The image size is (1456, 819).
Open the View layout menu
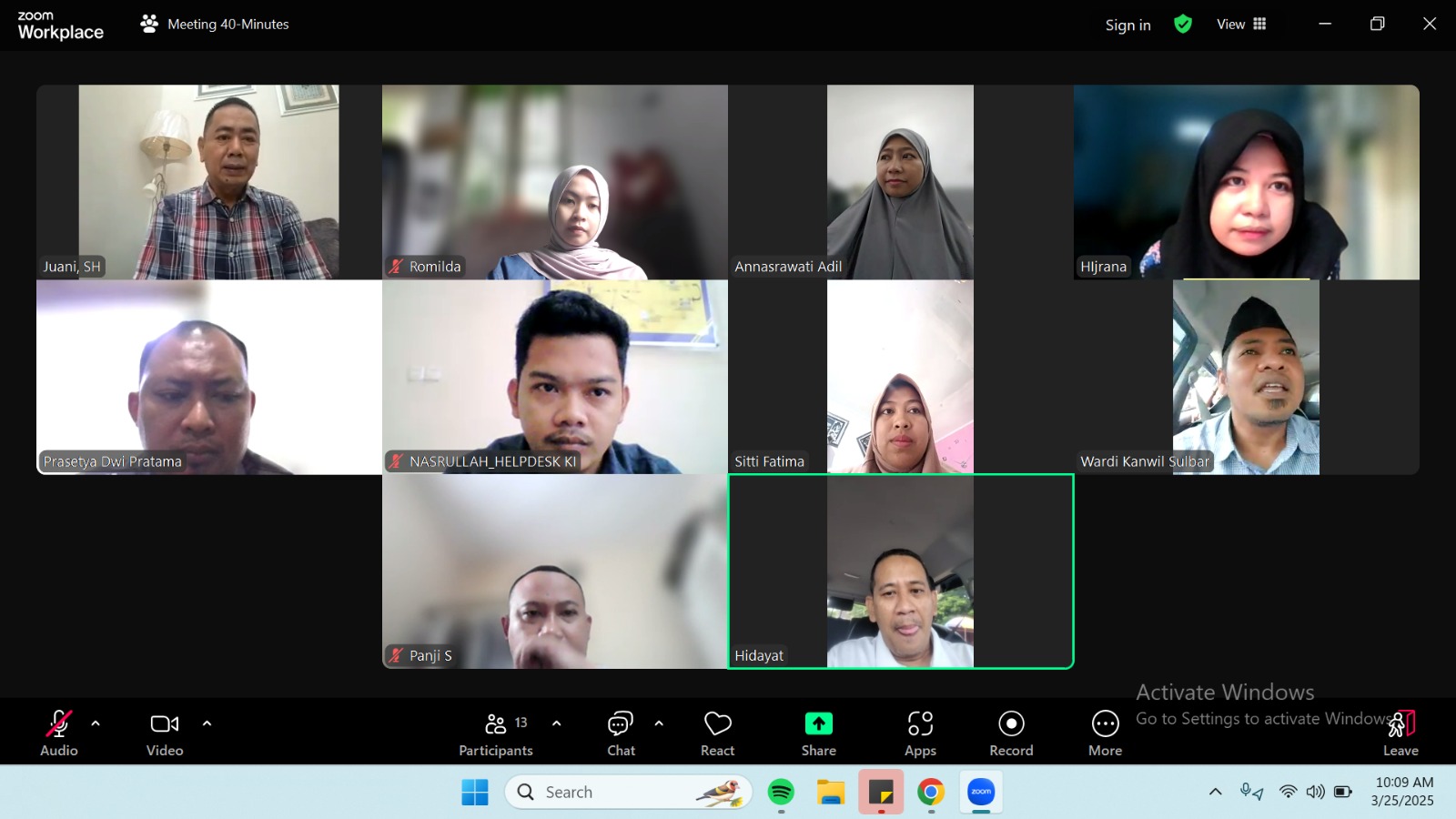tap(1241, 25)
